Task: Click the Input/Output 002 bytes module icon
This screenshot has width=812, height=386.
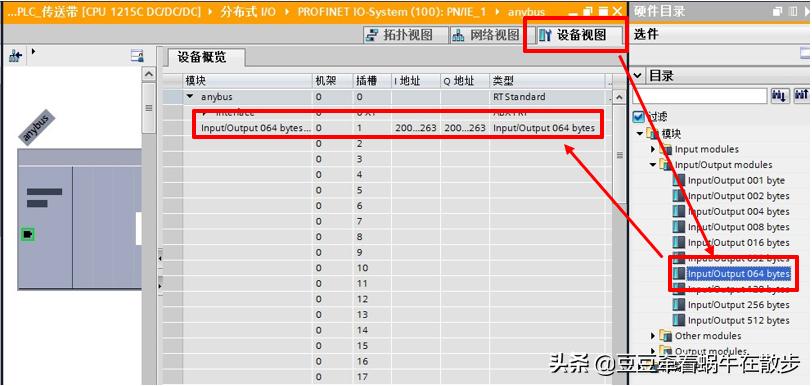Action: [x=679, y=196]
